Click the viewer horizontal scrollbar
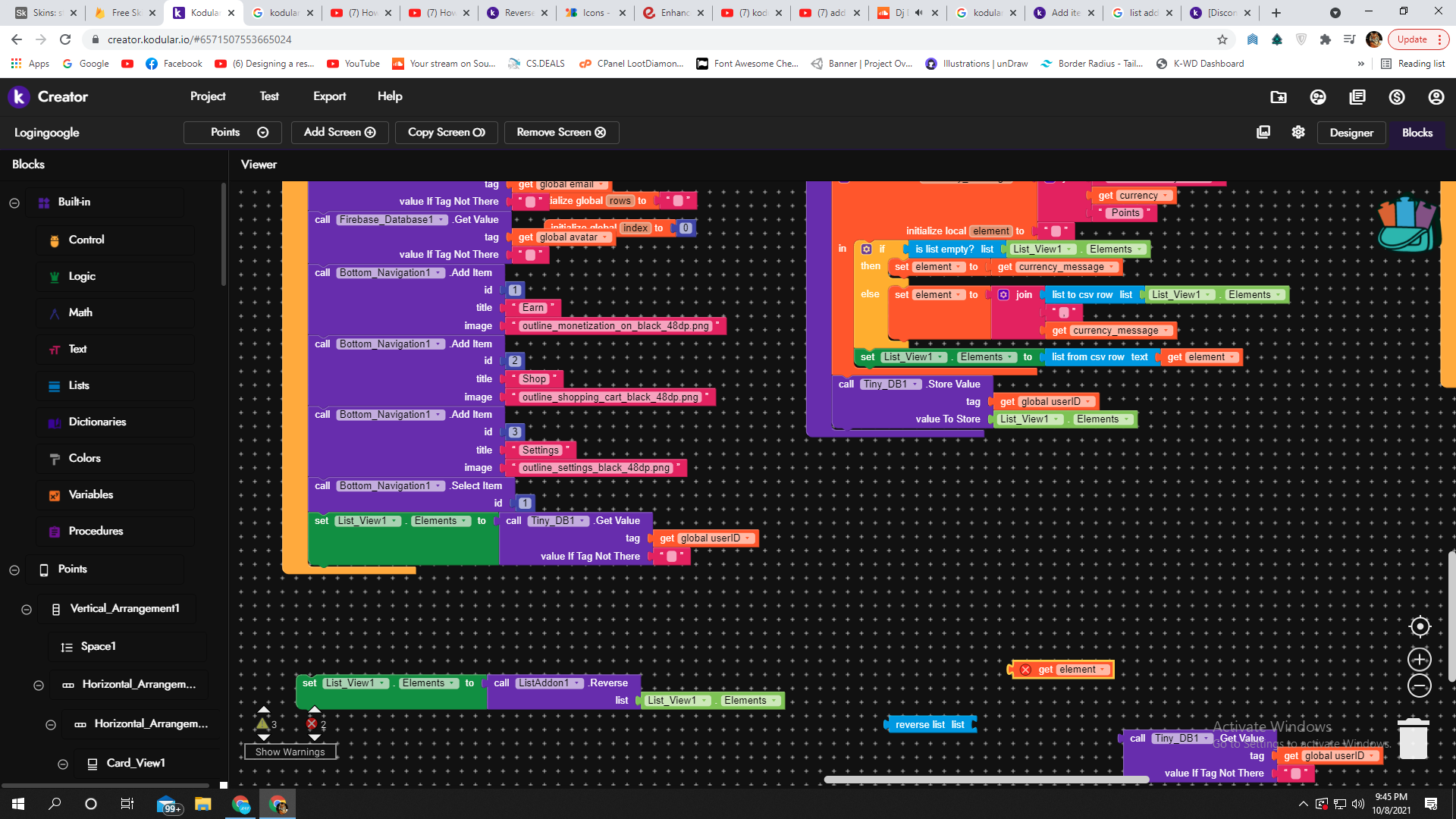This screenshot has width=1456, height=819. click(986, 780)
